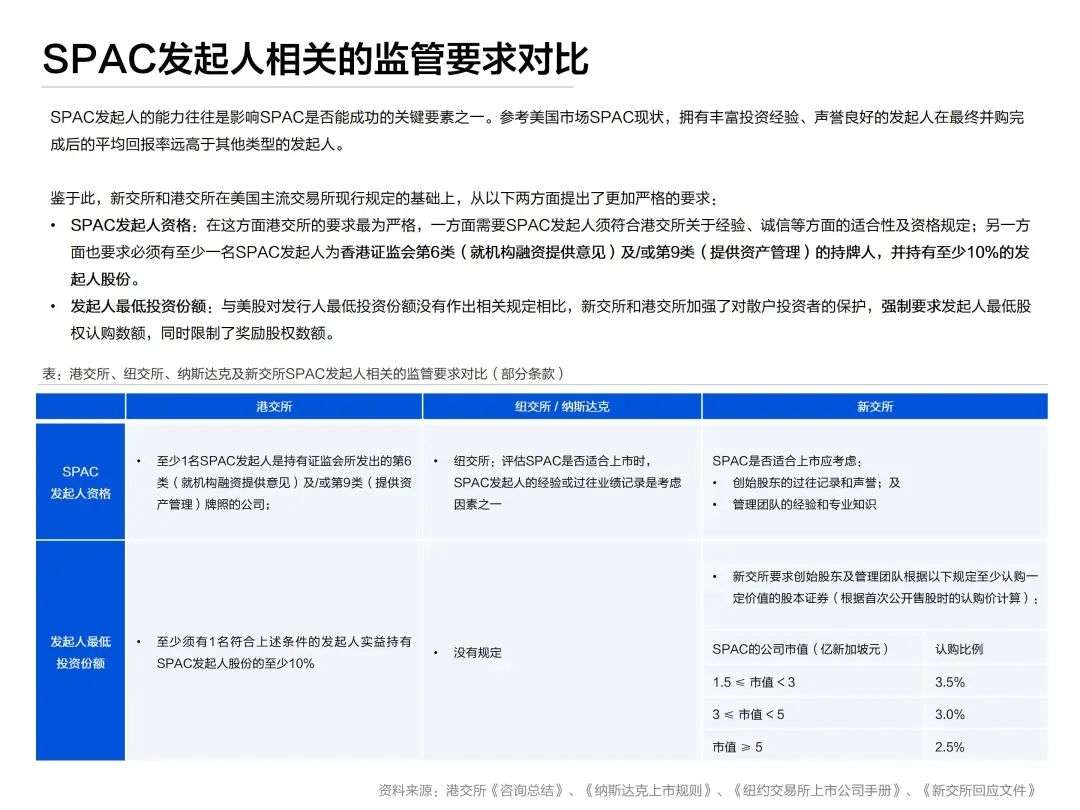Click the SPAC的公司市值（亿新加坡元） sub-header
This screenshot has height=810, width=1080.
[800, 649]
